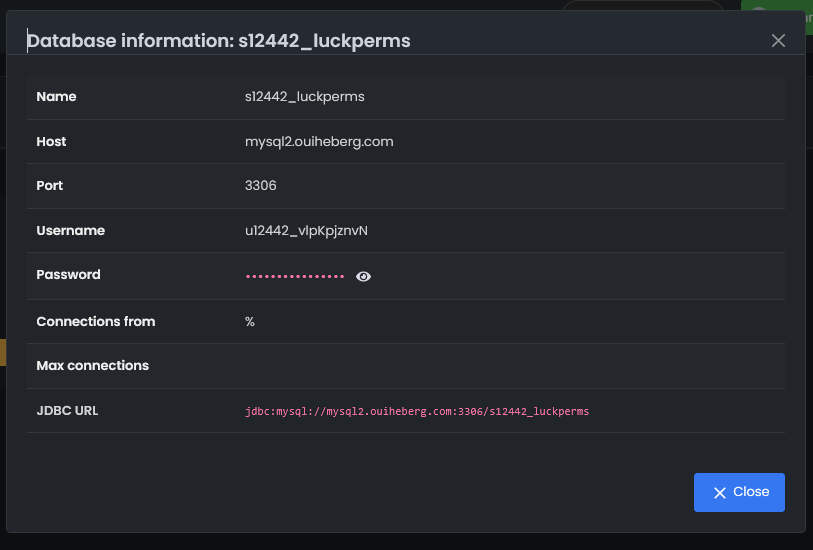813x550 pixels.
Task: Click the Username row label
Action: (x=70, y=231)
